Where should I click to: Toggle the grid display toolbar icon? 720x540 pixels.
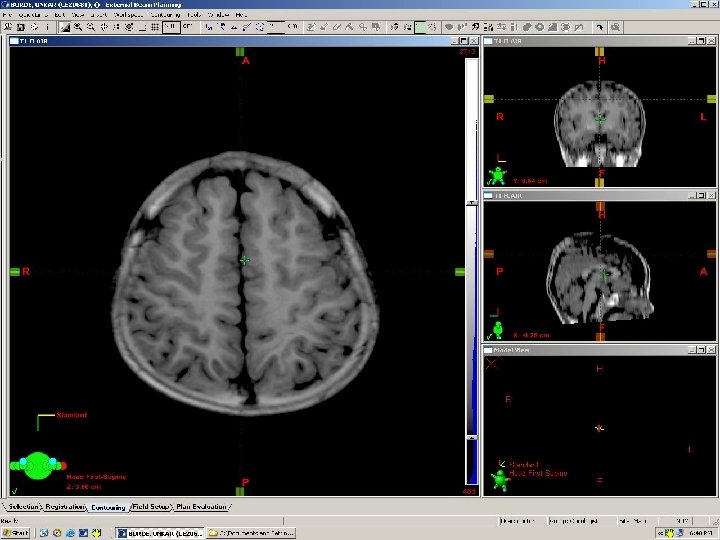155,27
